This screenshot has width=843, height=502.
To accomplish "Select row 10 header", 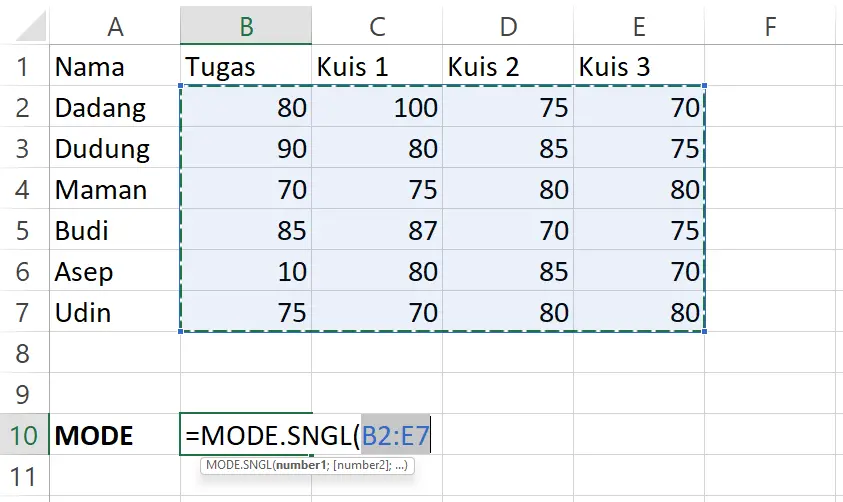I will coord(24,435).
